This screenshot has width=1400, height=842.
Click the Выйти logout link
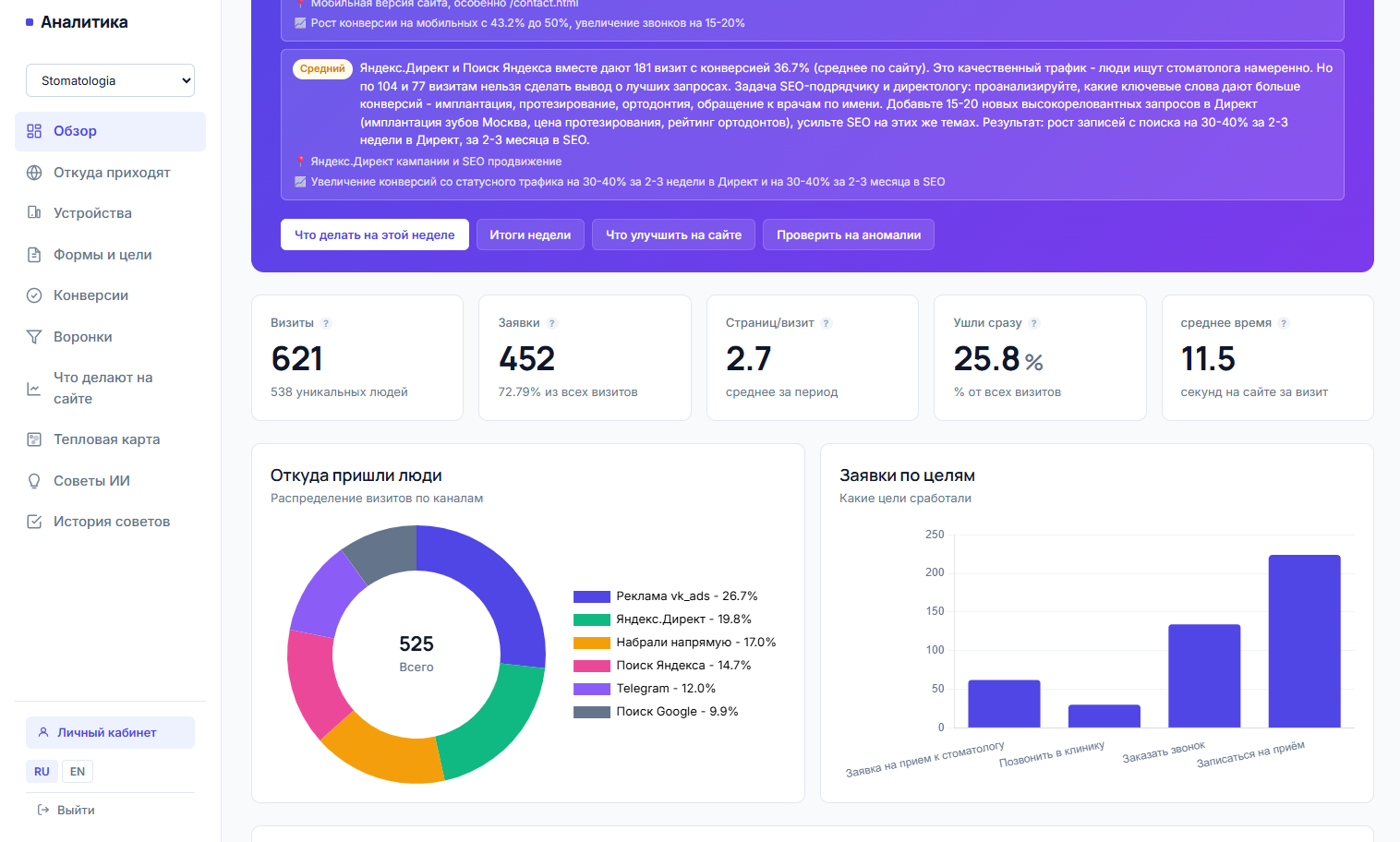66,810
